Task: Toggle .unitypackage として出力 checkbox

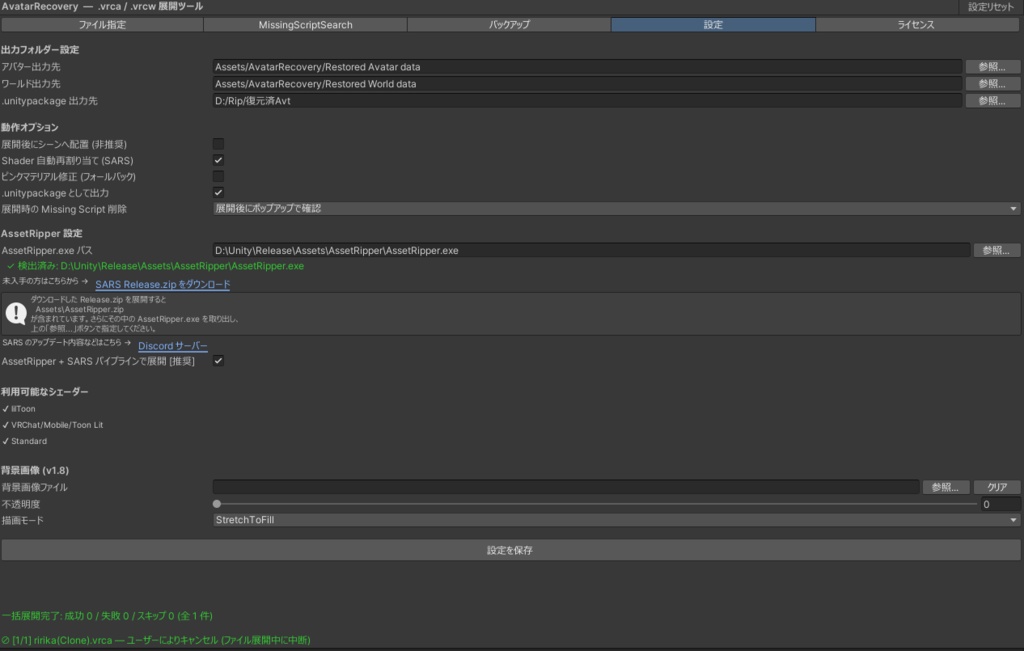Action: pos(218,193)
